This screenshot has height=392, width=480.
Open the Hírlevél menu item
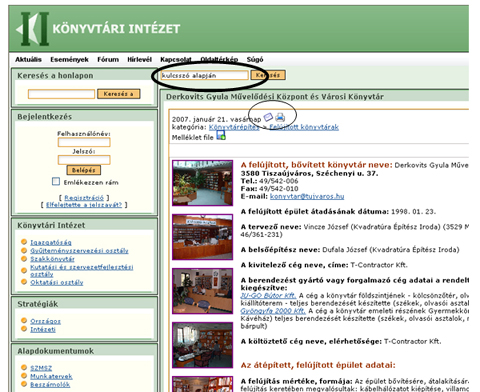(139, 59)
